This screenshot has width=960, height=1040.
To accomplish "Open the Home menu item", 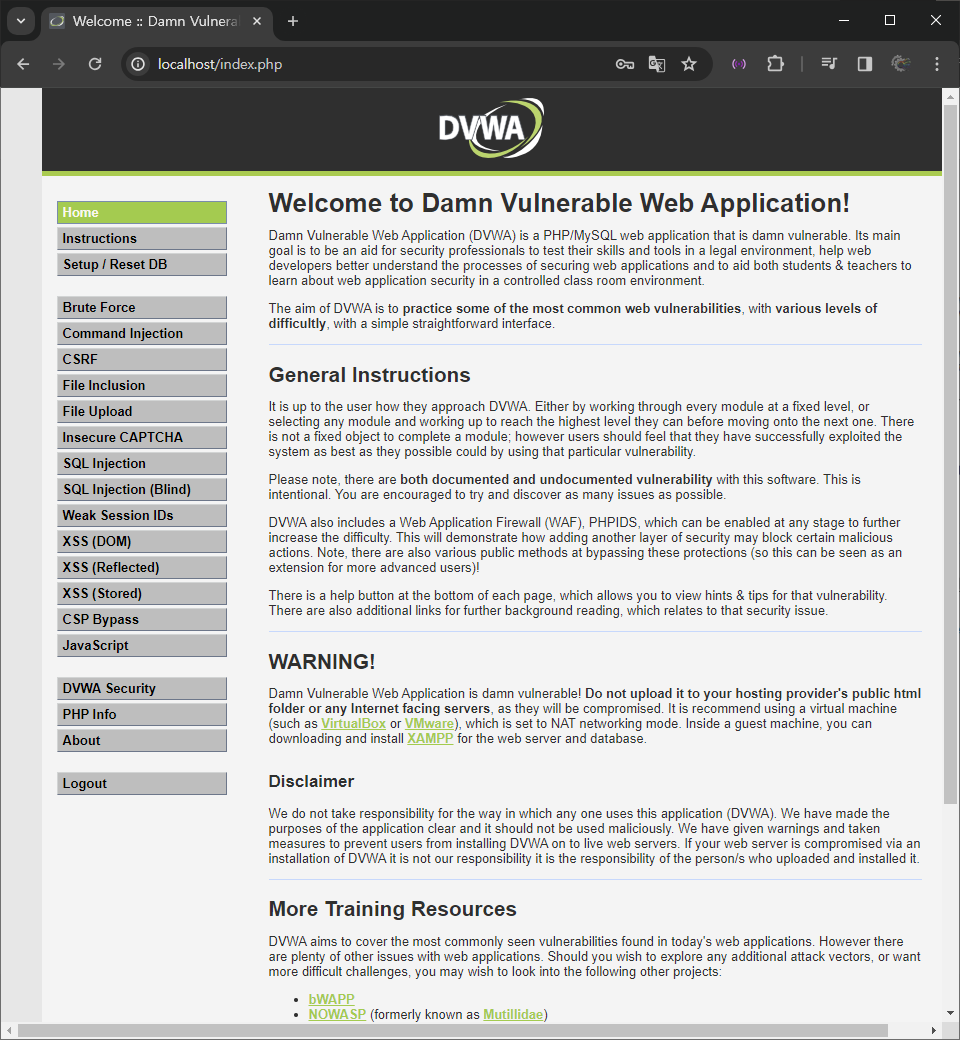I will tap(142, 212).
